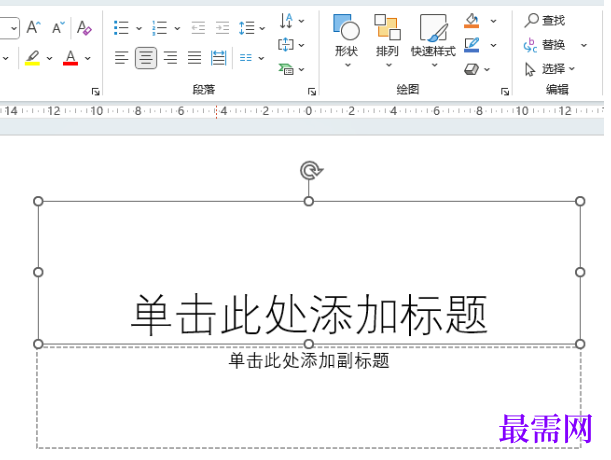Expand numbered list style options
The image size is (611, 460).
[x=177, y=28]
